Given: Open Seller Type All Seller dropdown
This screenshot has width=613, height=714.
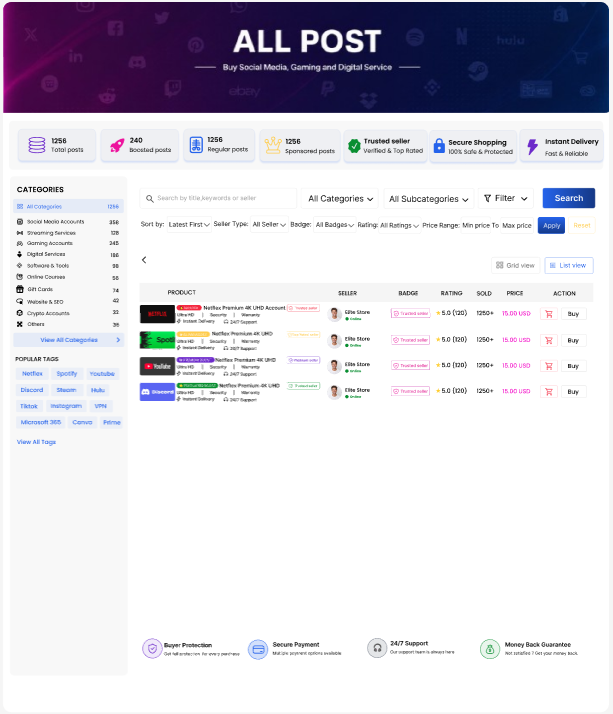Looking at the screenshot, I should [269, 224].
